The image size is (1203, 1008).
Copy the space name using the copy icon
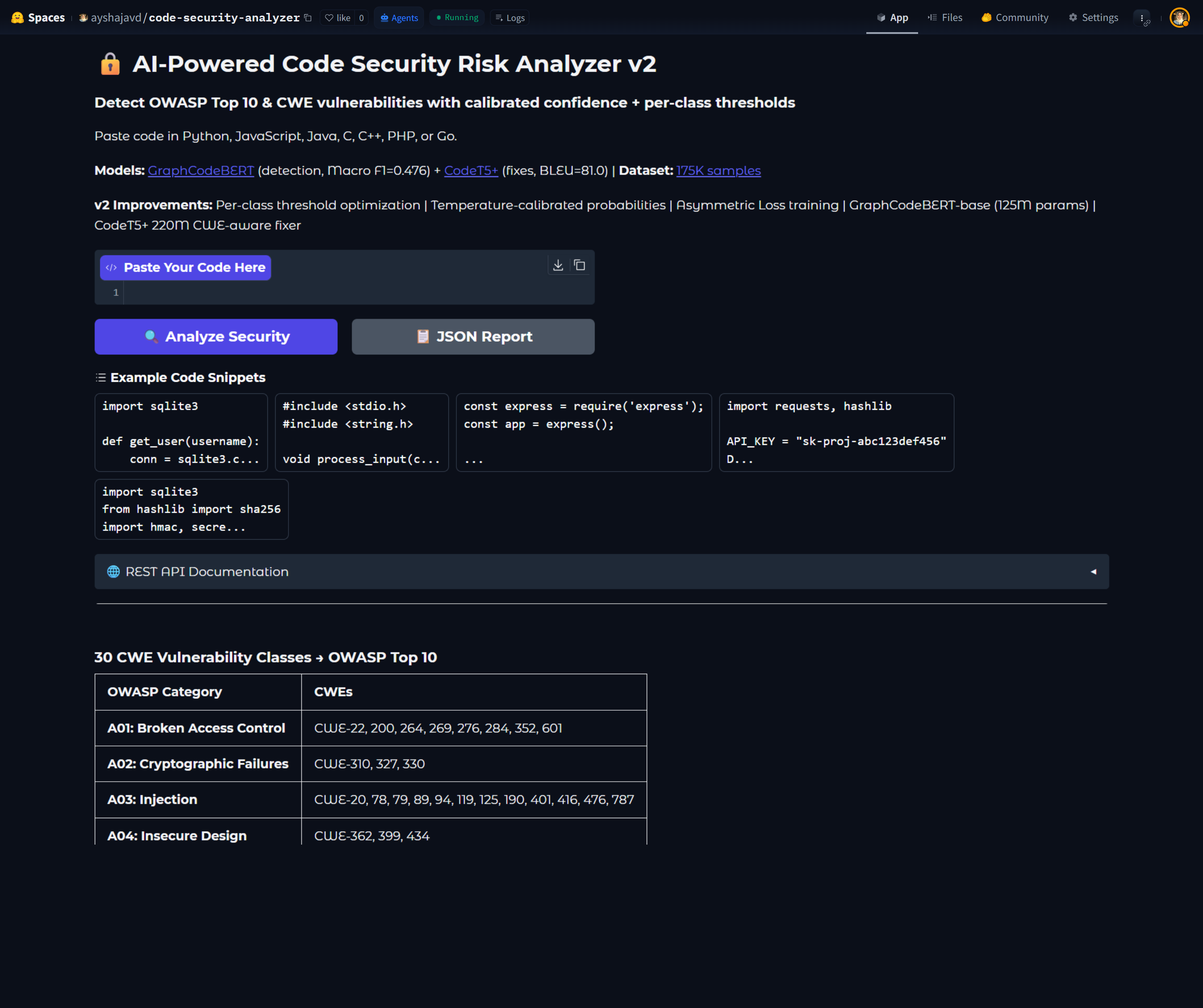(x=308, y=18)
